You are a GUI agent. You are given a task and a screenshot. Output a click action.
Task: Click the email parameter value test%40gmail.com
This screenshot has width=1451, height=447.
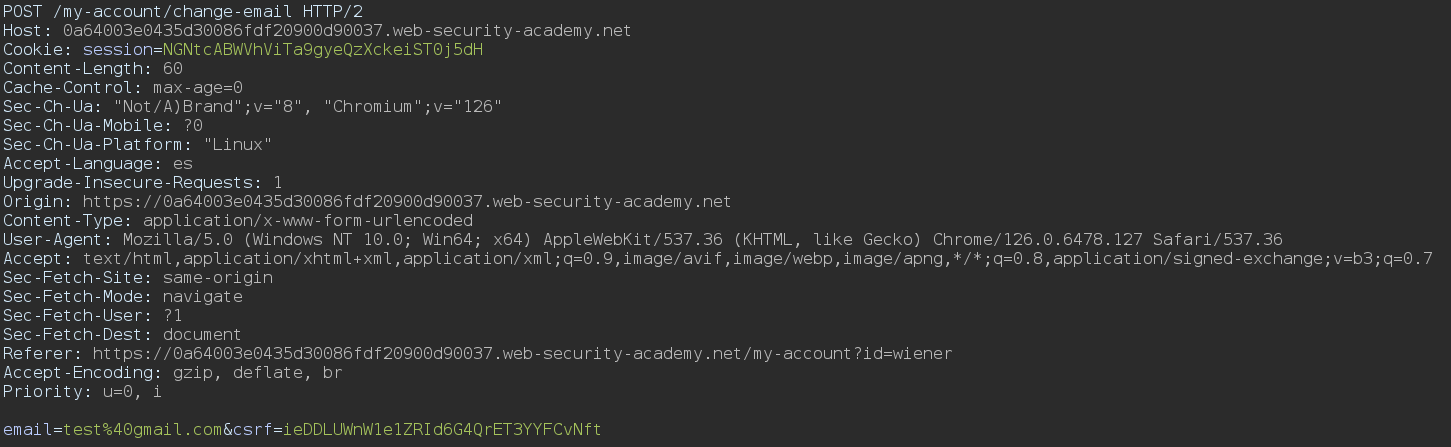click(x=142, y=429)
